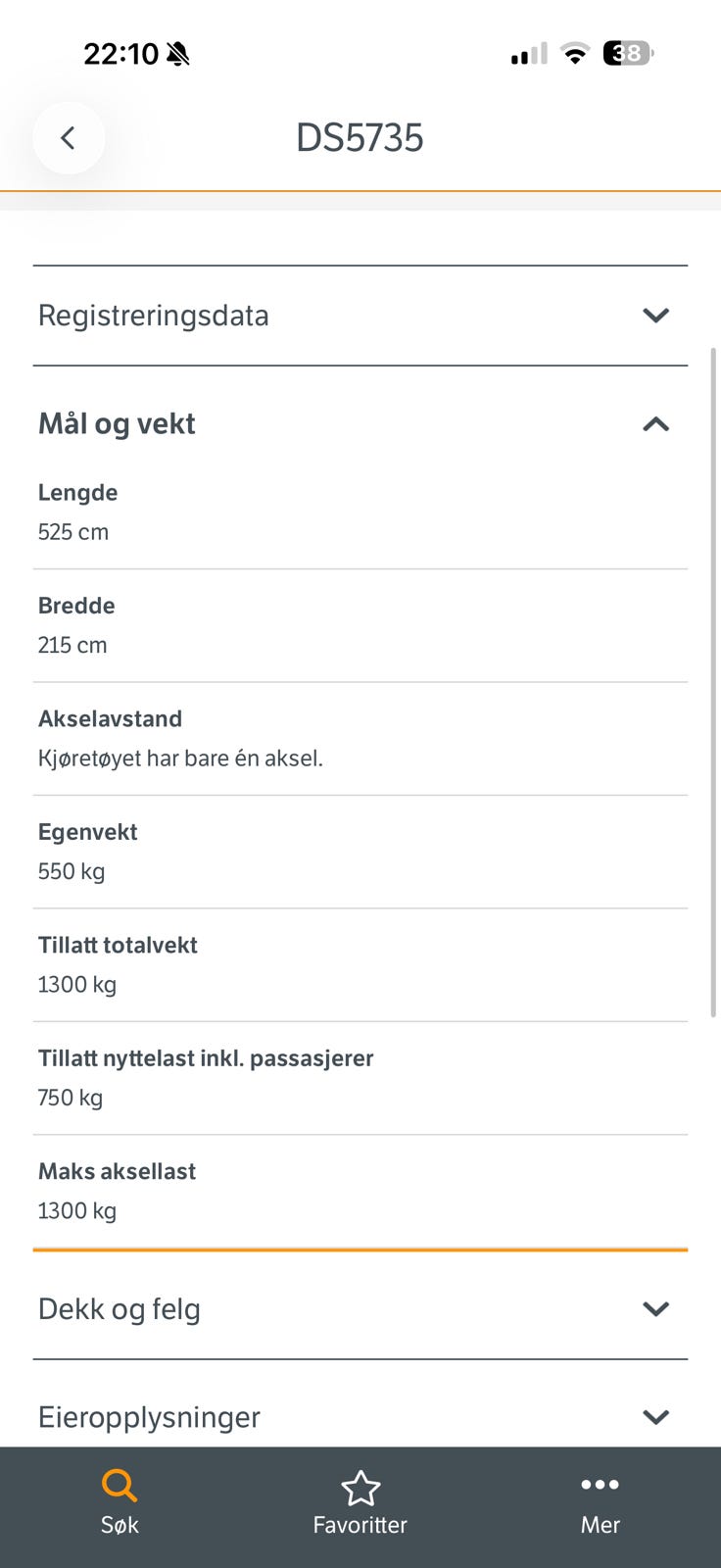Expand the Registreringsdata chevron
The image size is (721, 1568).
655,316
